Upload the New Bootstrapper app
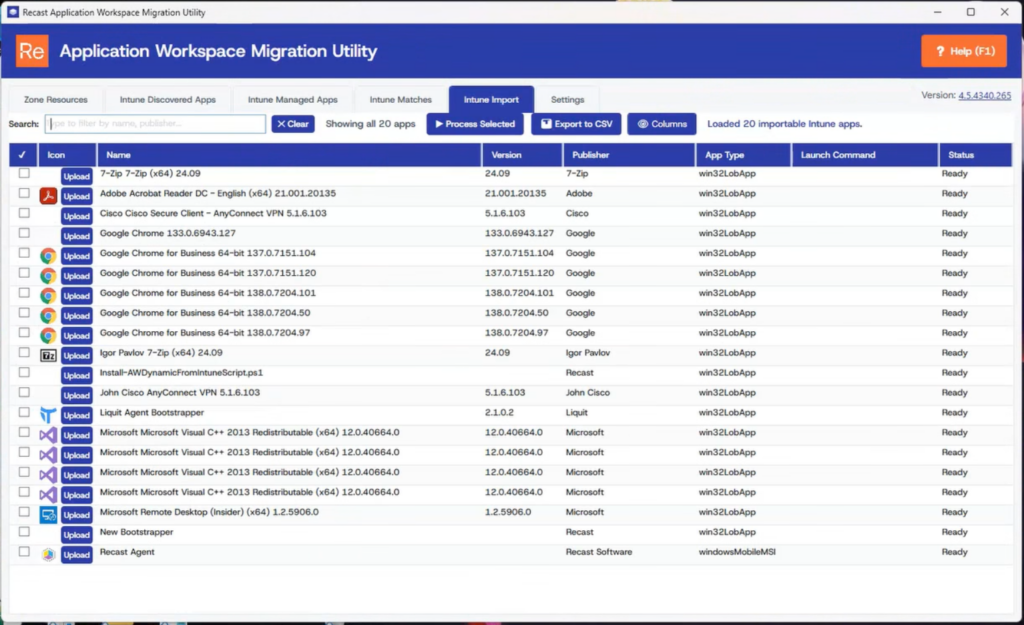The width and height of the screenshot is (1024, 625). coord(76,535)
